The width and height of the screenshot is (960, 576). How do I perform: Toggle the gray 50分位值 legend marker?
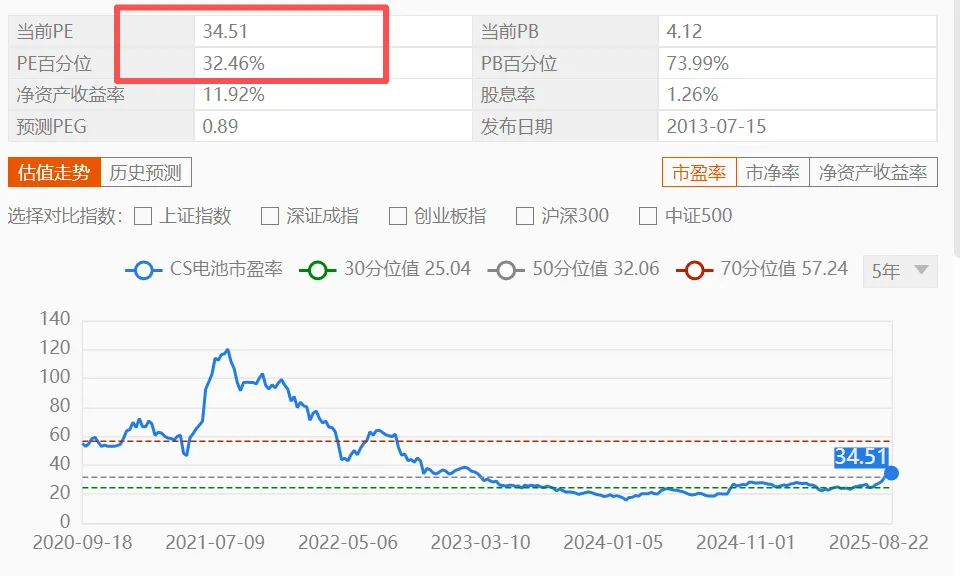coord(507,270)
